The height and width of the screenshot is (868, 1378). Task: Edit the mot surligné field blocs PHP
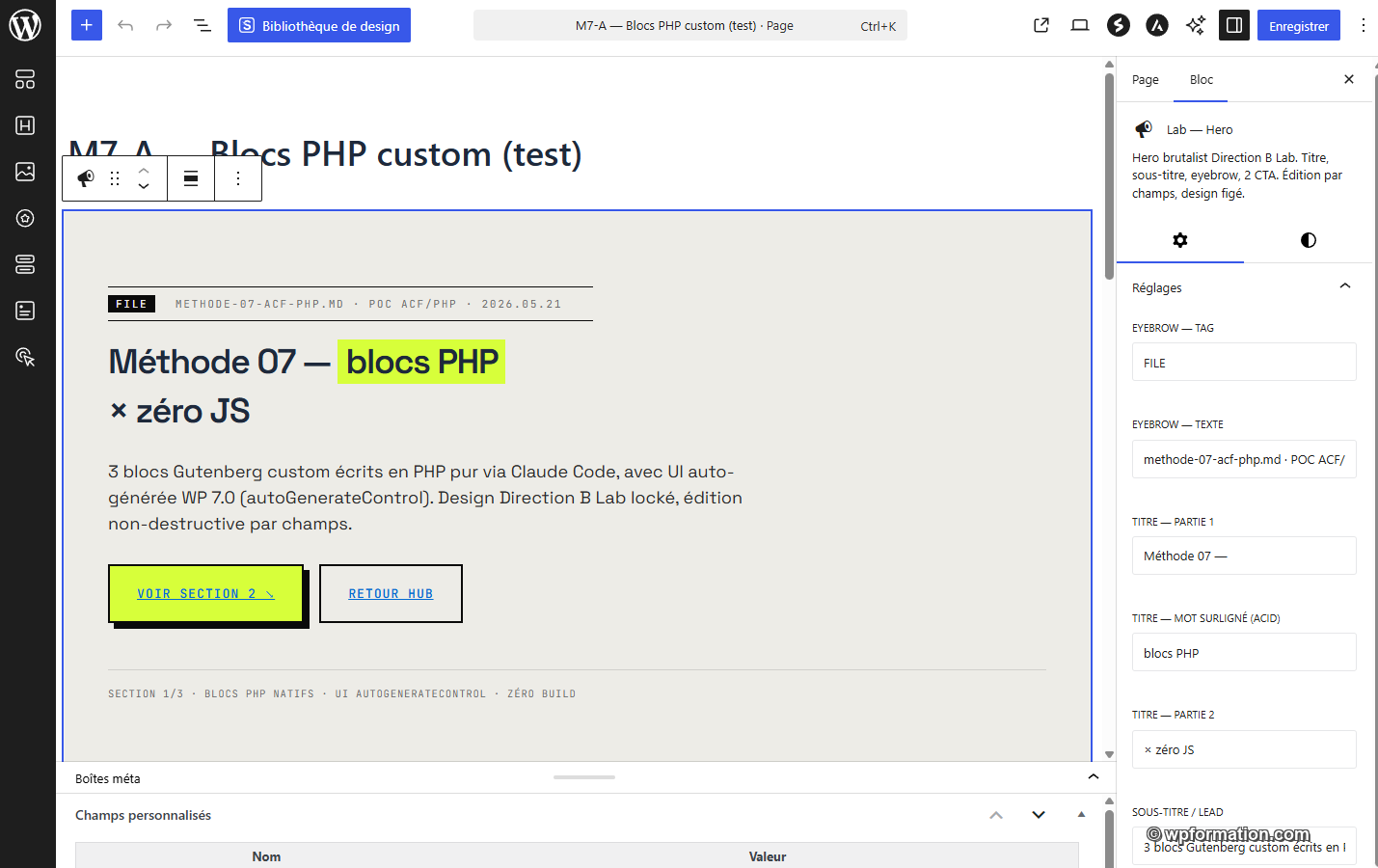[x=1244, y=653]
